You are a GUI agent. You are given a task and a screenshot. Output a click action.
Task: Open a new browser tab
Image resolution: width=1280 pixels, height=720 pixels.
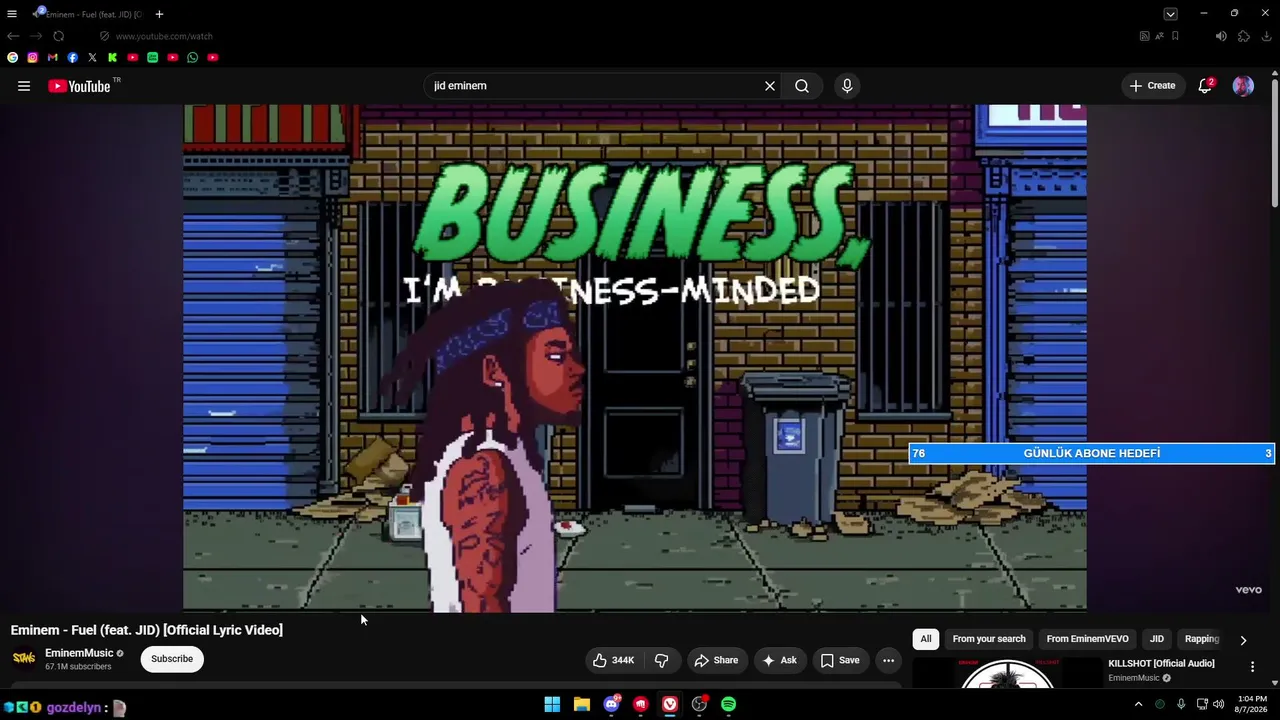159,14
